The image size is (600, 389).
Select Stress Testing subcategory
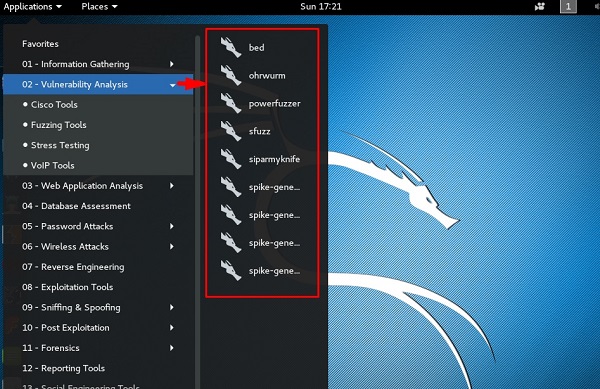click(x=99, y=145)
